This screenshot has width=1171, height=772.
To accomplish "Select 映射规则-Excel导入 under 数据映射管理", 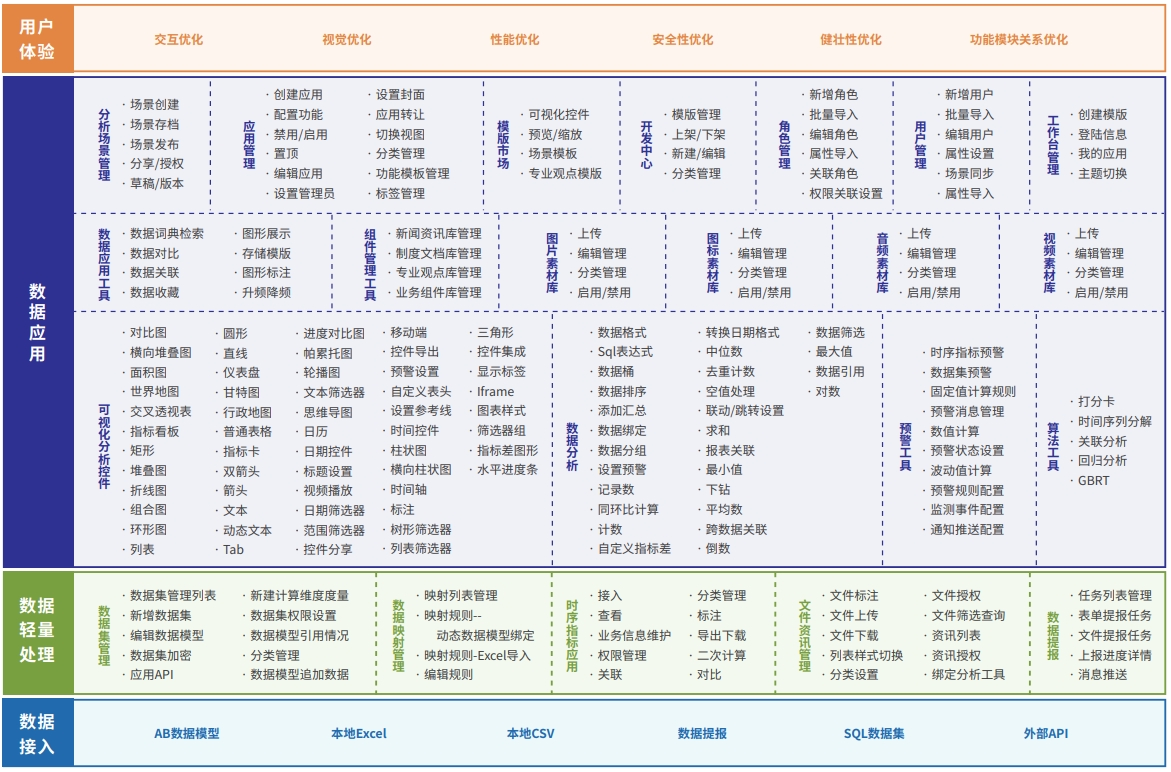I will pyautogui.click(x=477, y=655).
